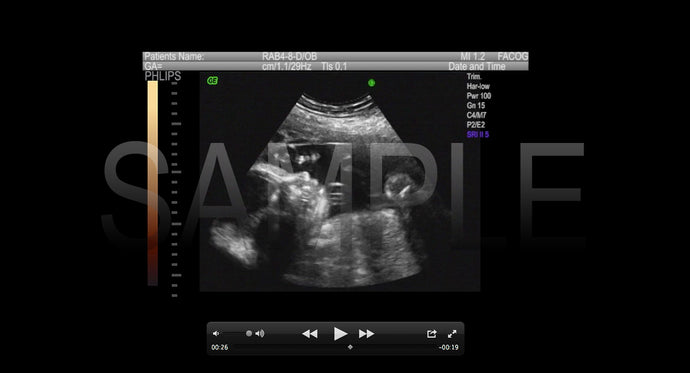Click the share icon in player controls
This screenshot has width=690, height=373.
(x=432, y=334)
